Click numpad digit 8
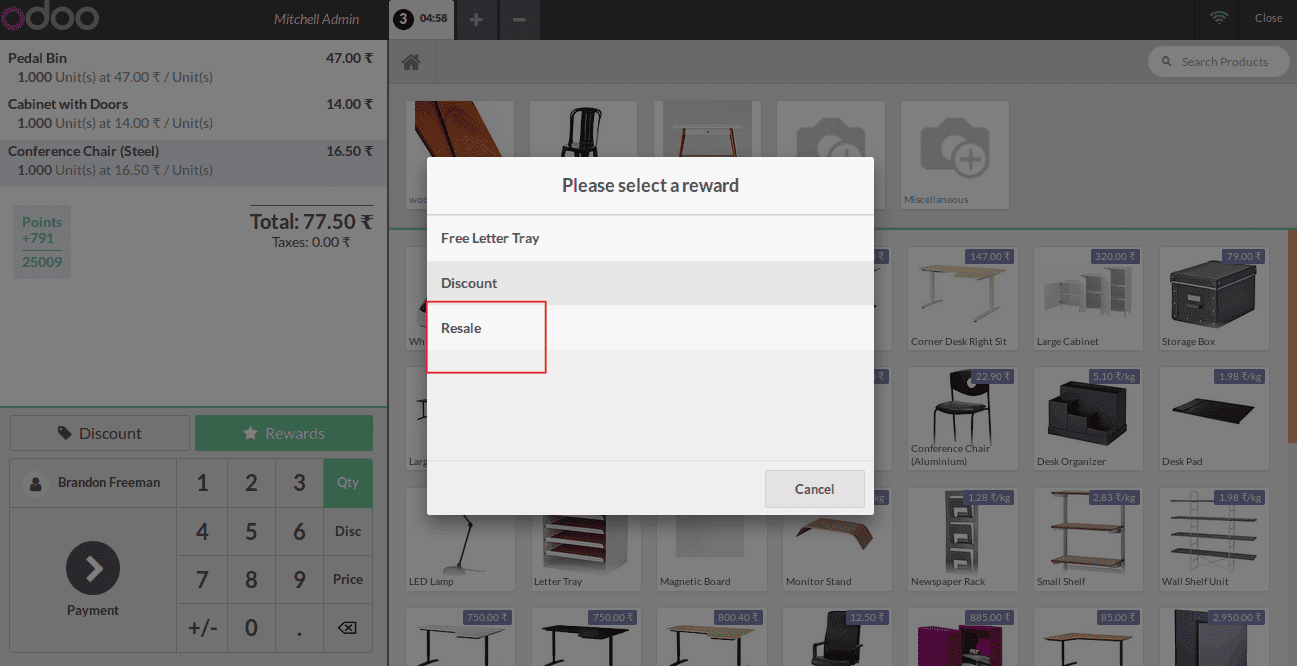Viewport: 1297px width, 666px height. pyautogui.click(x=251, y=579)
